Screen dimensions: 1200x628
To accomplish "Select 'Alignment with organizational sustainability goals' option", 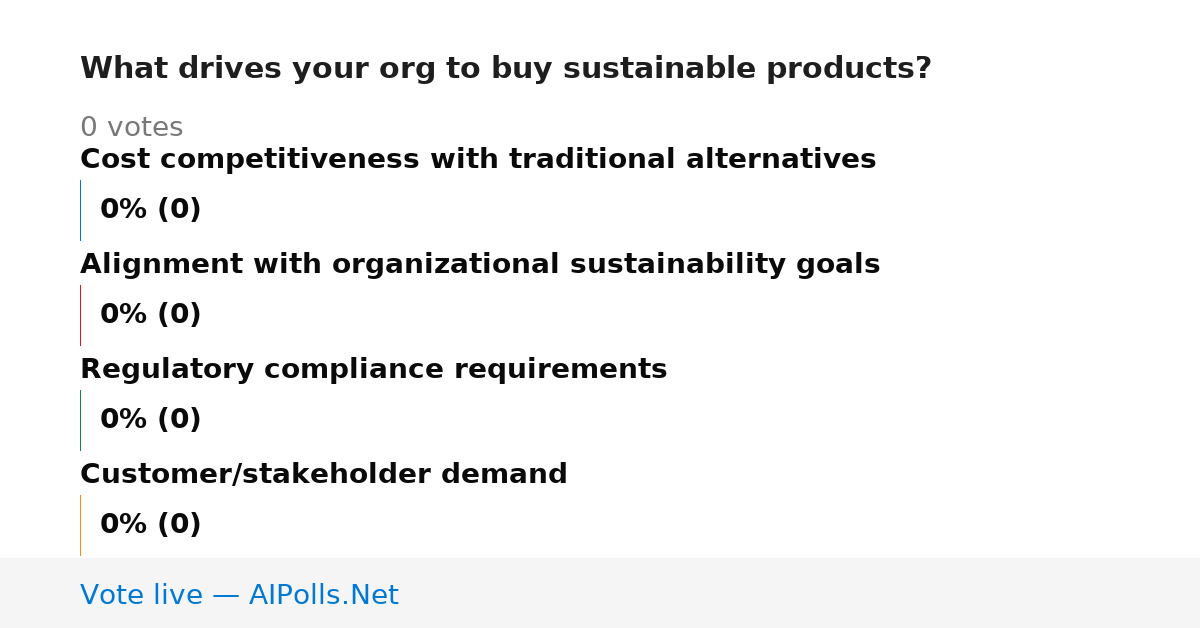I will coord(480,265).
